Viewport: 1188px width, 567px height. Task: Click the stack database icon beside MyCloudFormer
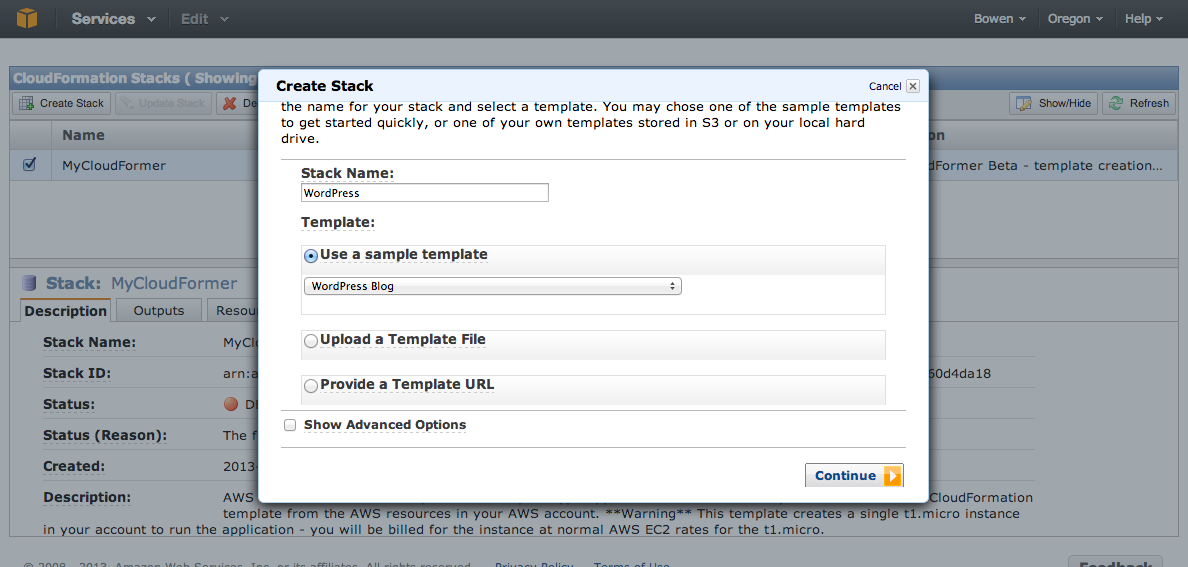click(30, 284)
